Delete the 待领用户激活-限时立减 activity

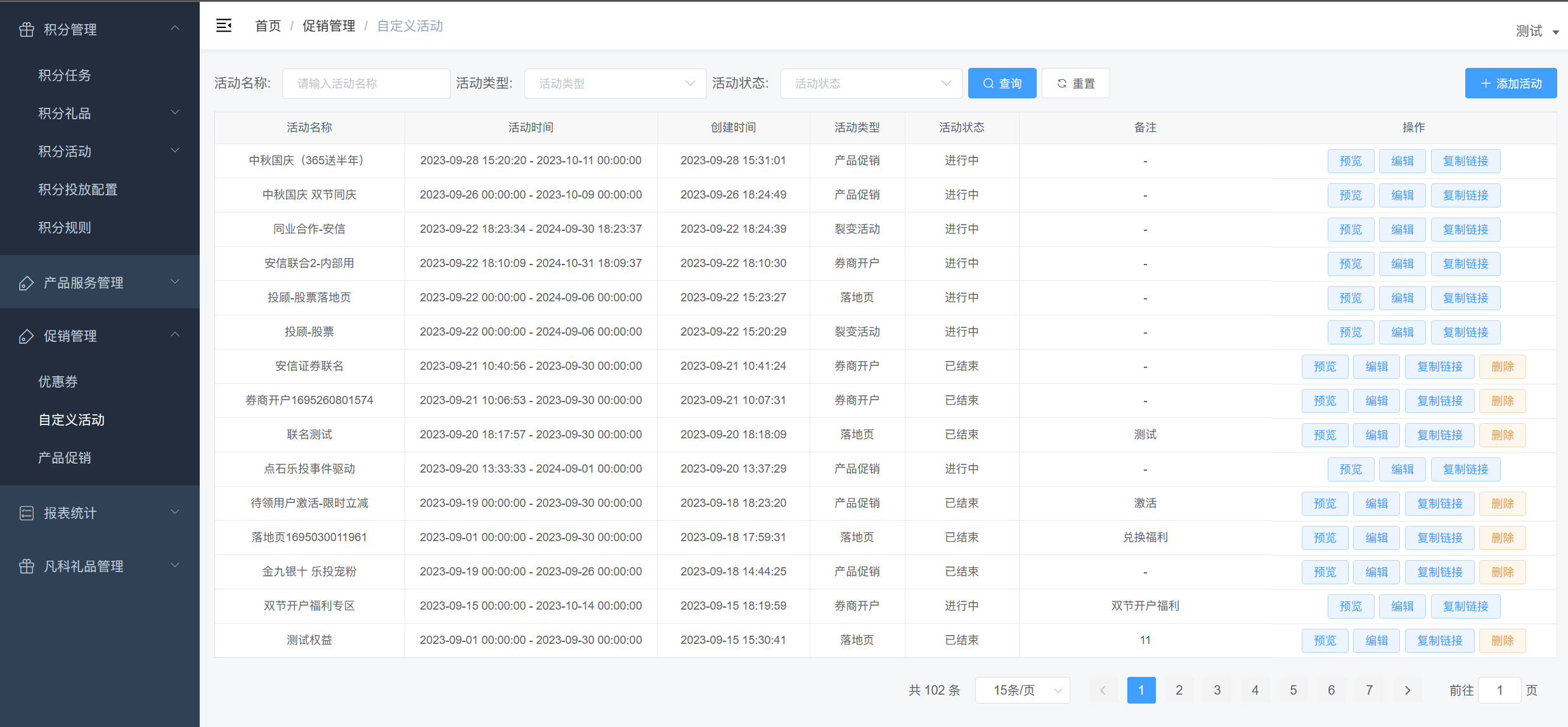pyautogui.click(x=1502, y=504)
